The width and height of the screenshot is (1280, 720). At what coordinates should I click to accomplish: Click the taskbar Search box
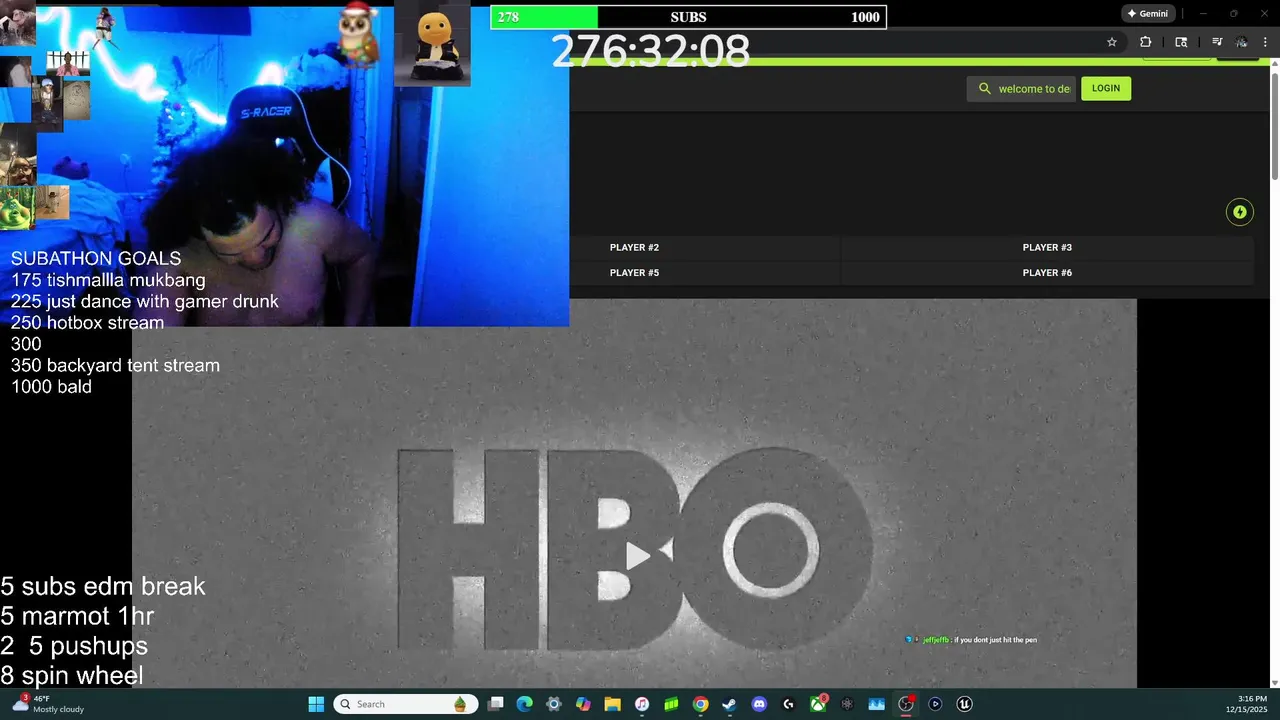tap(404, 704)
